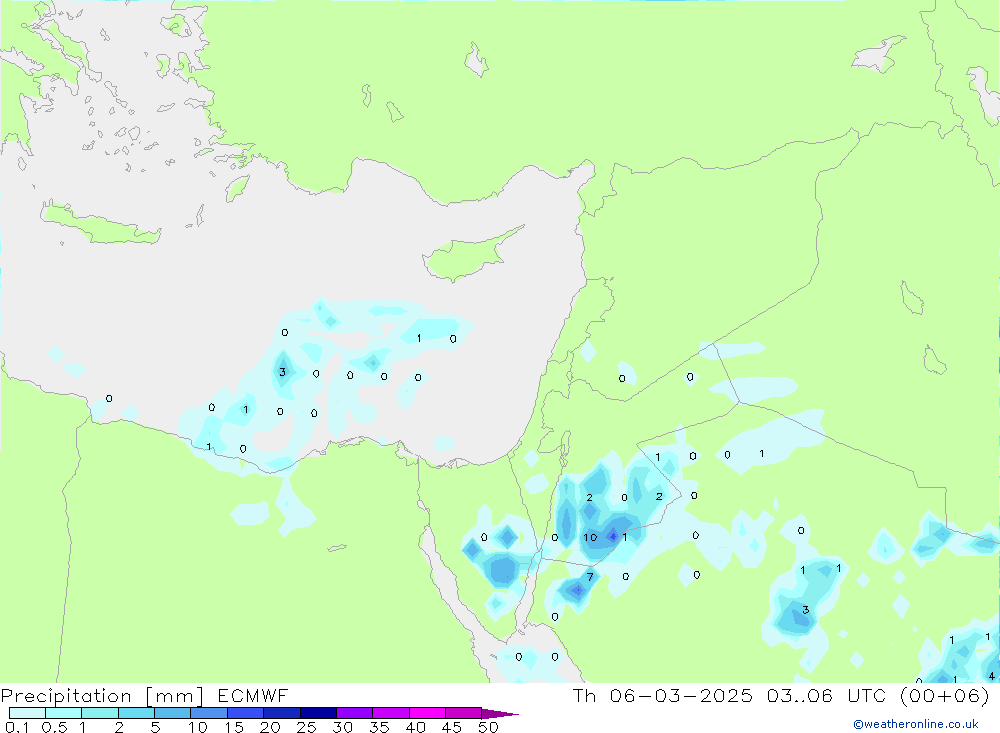This screenshot has height=733, width=1000.
Task: Pick the 15–20 mm royal blue swatch
Action: tap(246, 713)
